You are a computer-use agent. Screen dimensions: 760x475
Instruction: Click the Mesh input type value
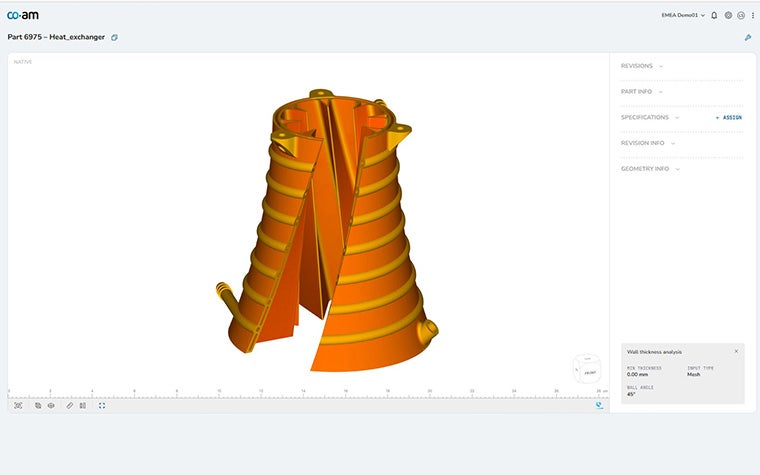click(694, 375)
